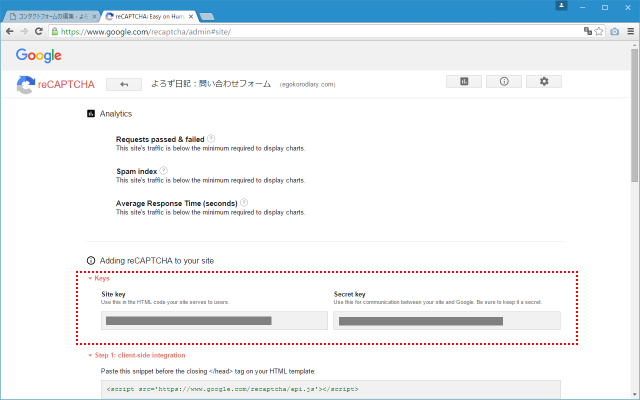Select the Site key field
640x400 pixels.
214,320
